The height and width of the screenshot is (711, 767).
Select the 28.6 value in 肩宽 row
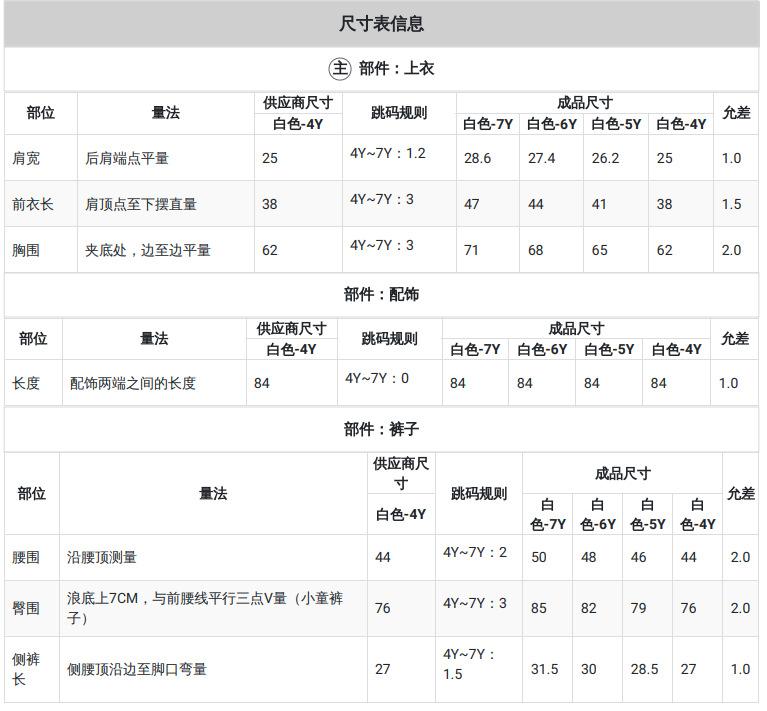pyautogui.click(x=477, y=158)
